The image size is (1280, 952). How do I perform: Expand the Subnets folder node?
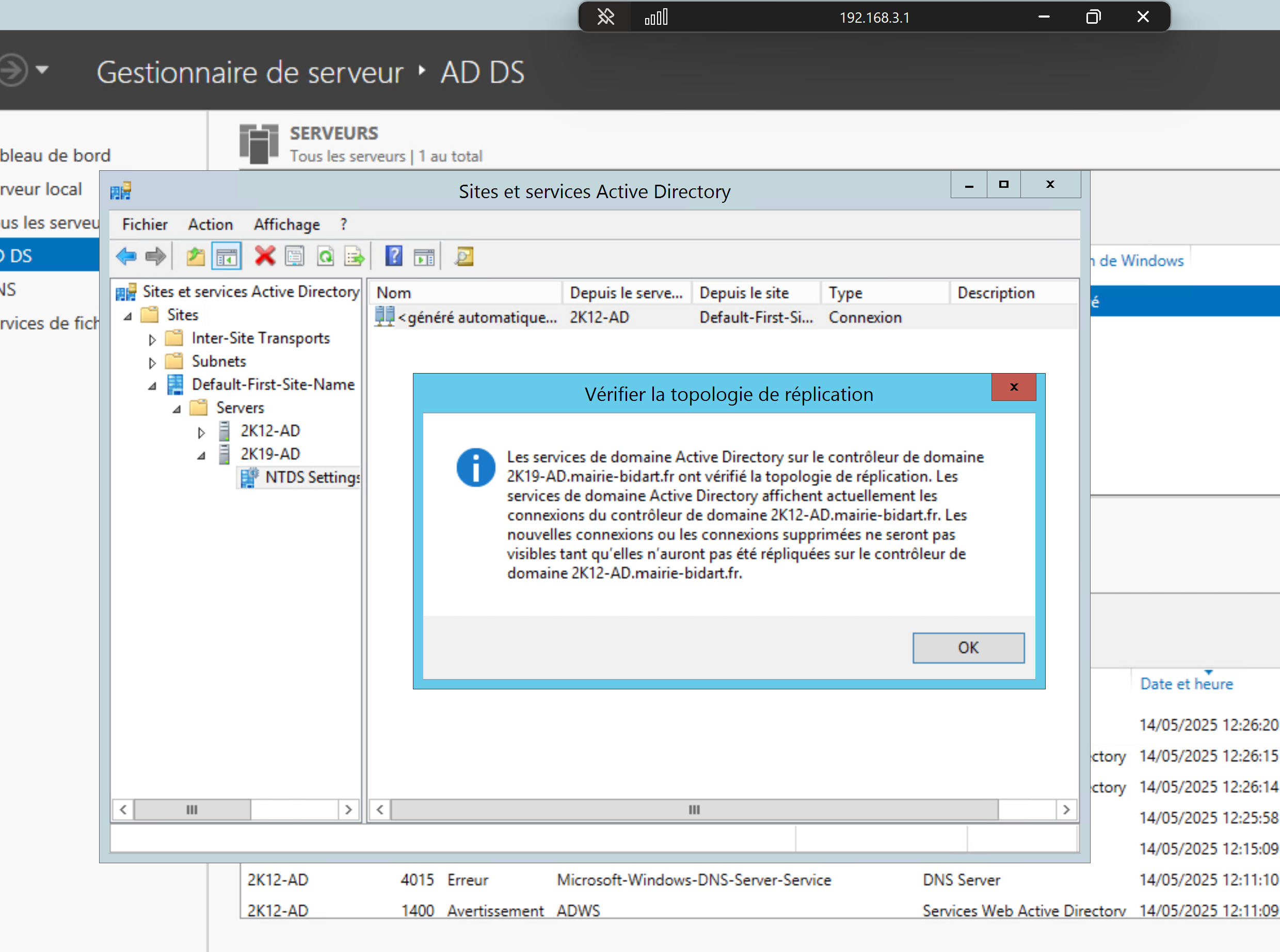tap(152, 362)
